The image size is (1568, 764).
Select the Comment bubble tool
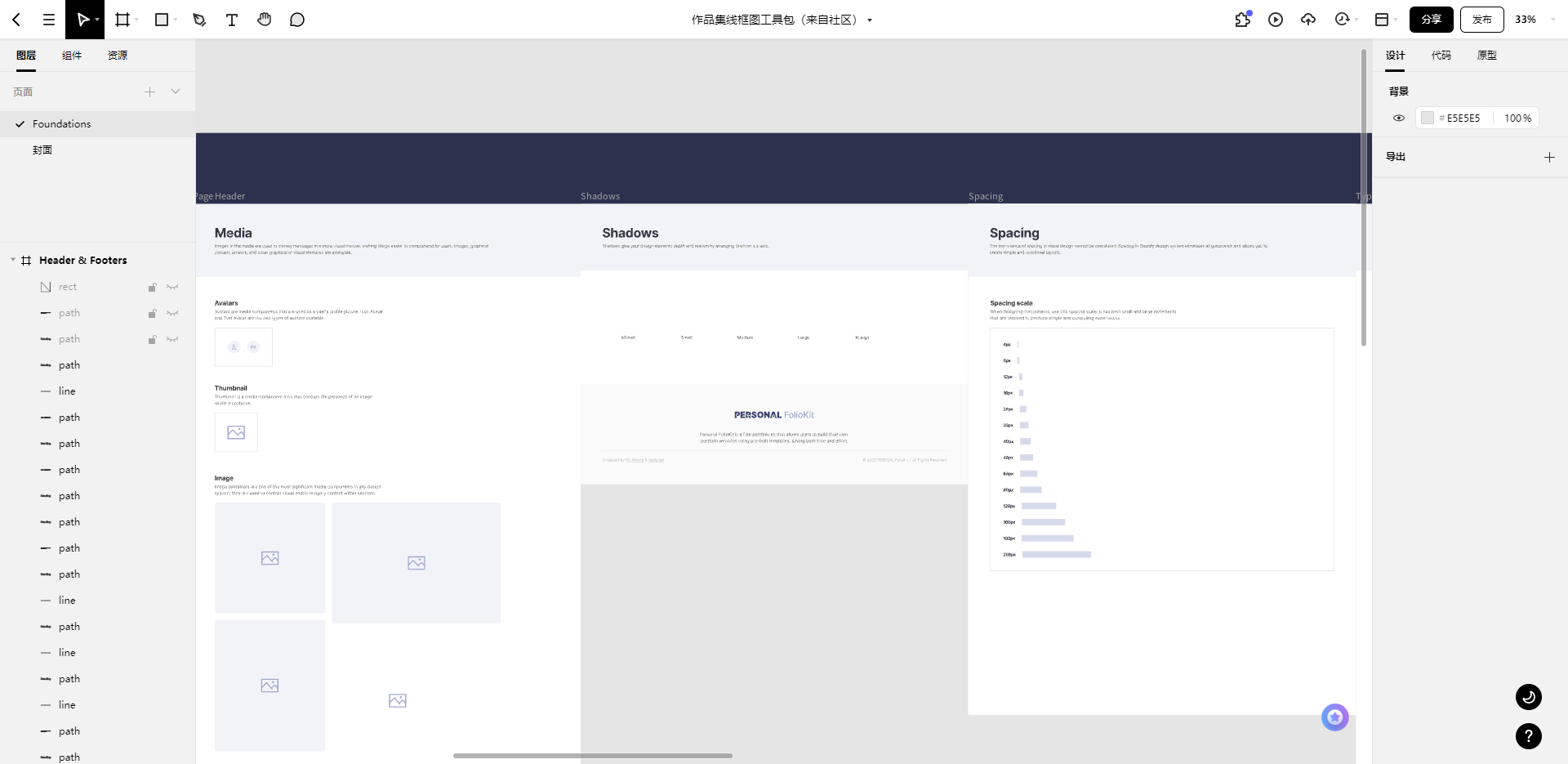(x=297, y=20)
